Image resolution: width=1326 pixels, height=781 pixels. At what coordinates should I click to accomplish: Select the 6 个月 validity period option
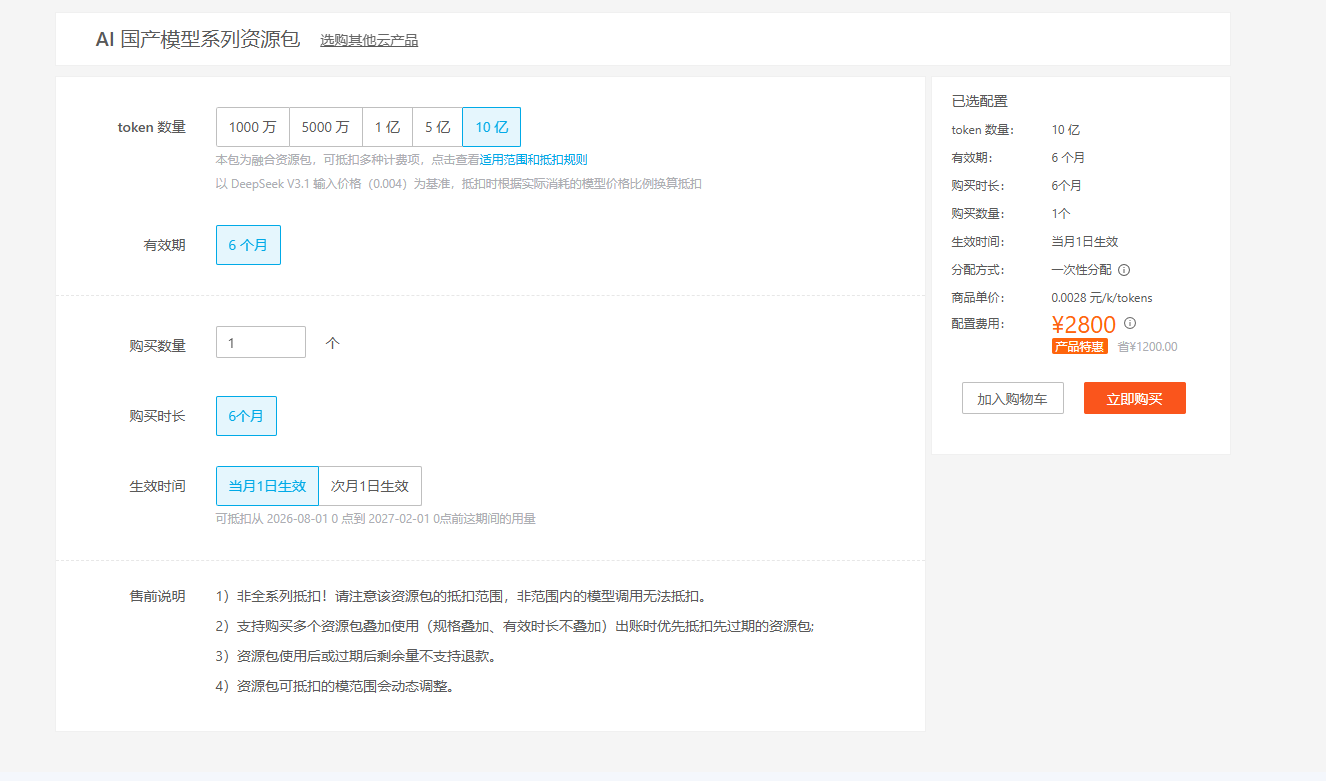pos(249,245)
